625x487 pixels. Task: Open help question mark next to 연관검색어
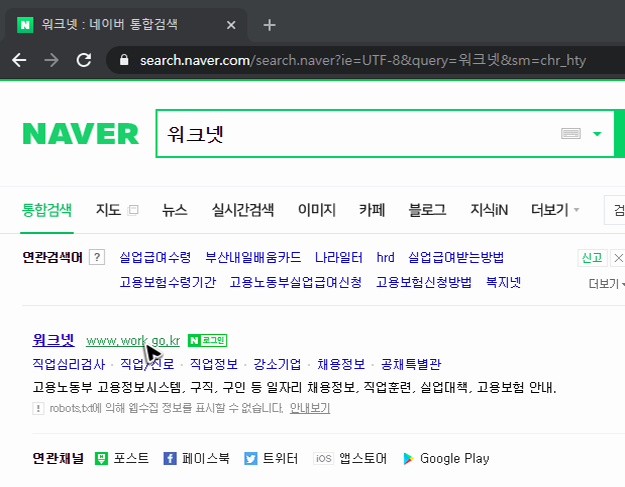coord(97,257)
